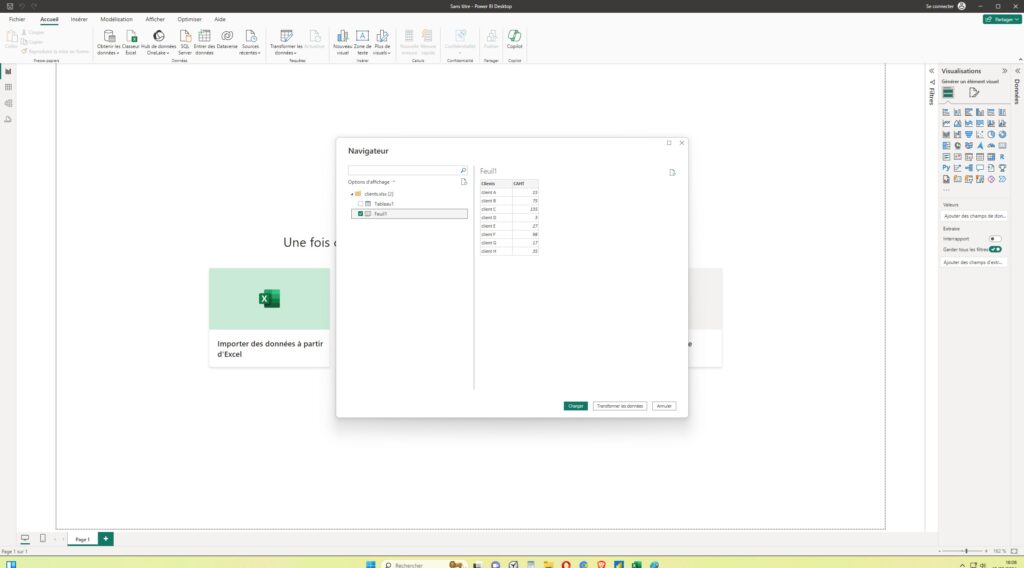Open the DAX query view in left sidebar
The width and height of the screenshot is (1024, 568).
pyautogui.click(x=8, y=119)
